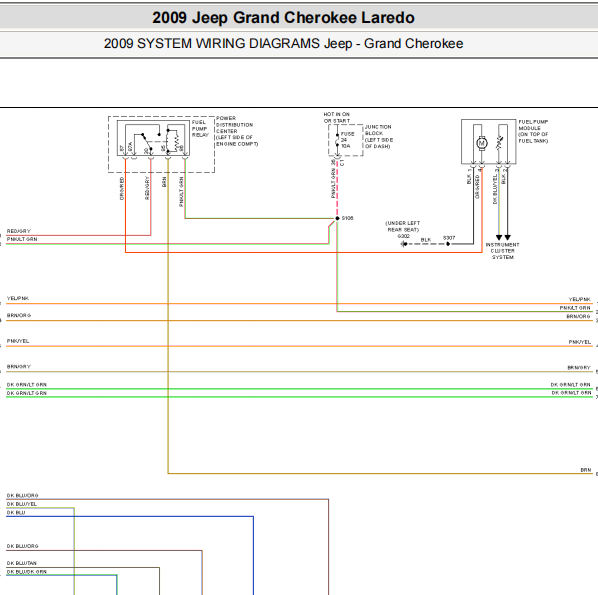Click the 'BRN/ORG' label at the left edge
This screenshot has width=598, height=595.
pyautogui.click(x=19, y=315)
